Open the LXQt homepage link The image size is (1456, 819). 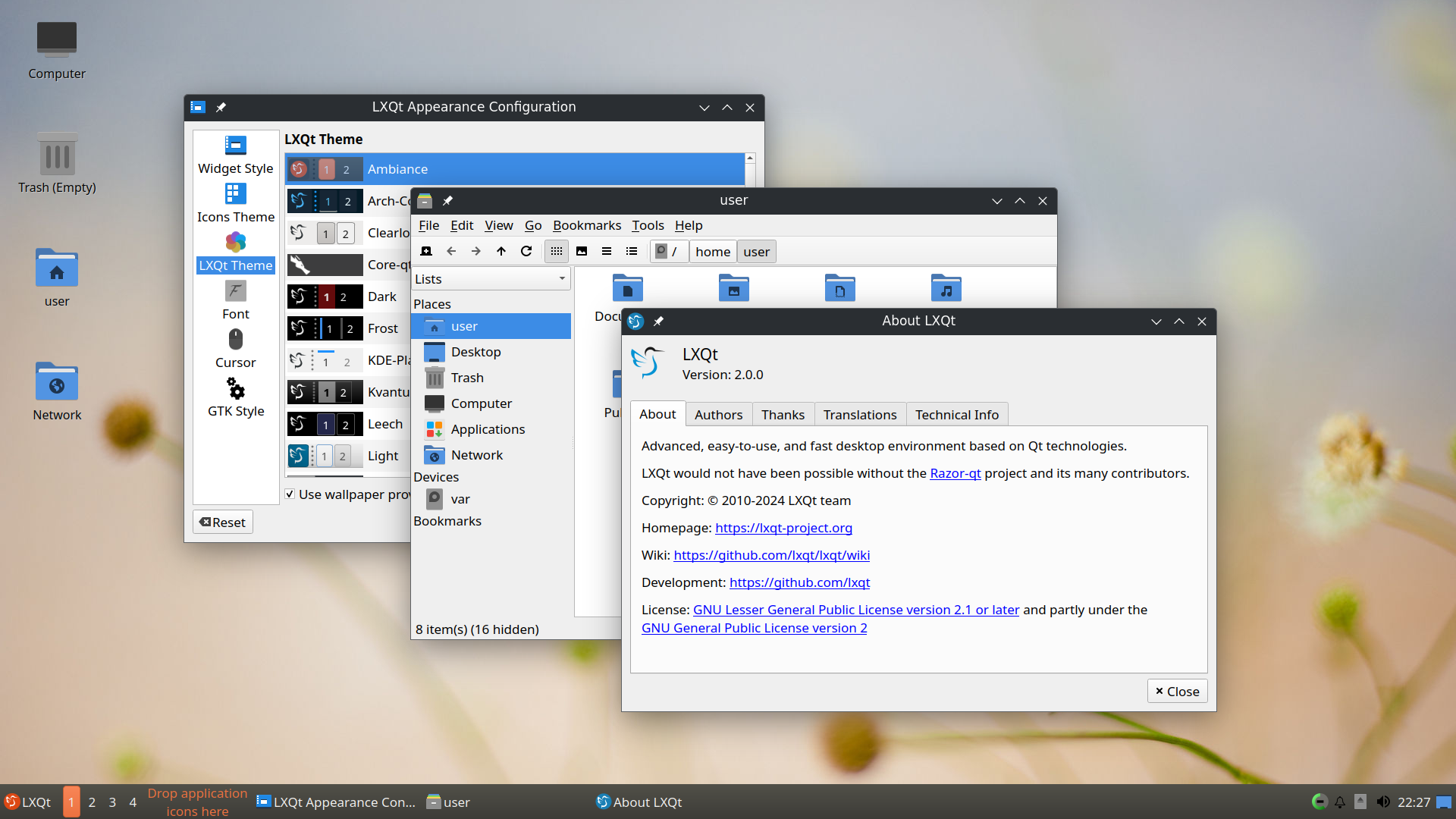783,527
